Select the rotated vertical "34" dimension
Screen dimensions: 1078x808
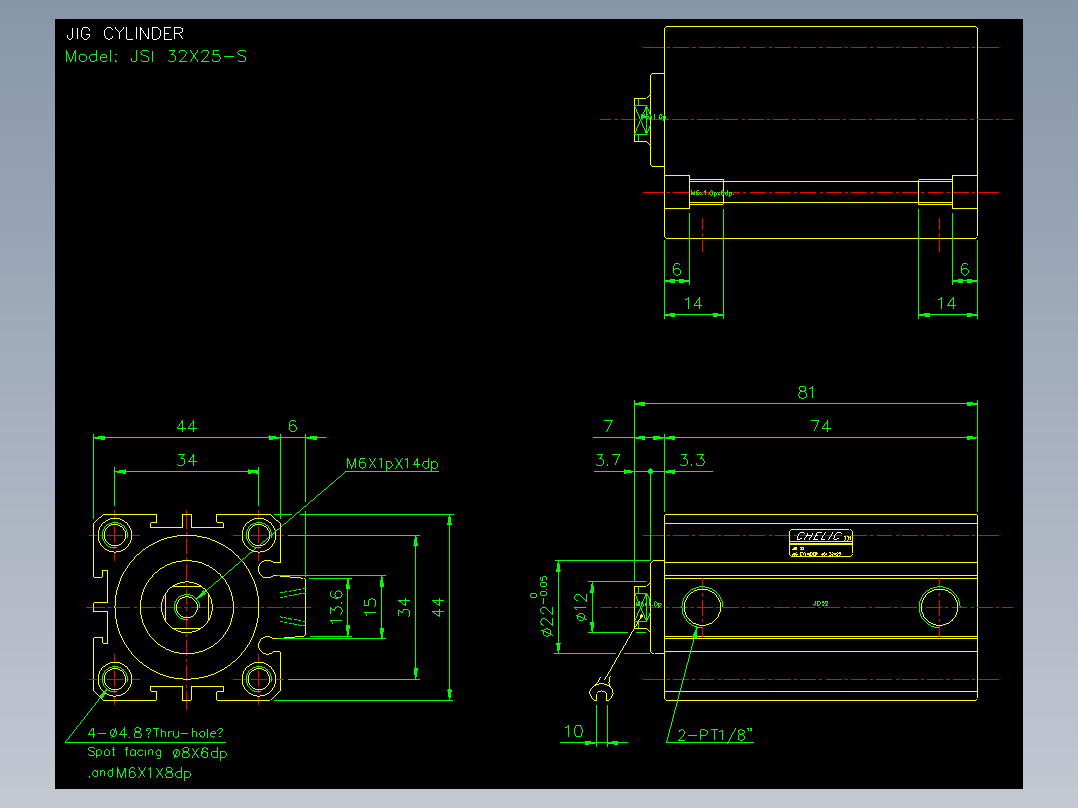(x=404, y=607)
